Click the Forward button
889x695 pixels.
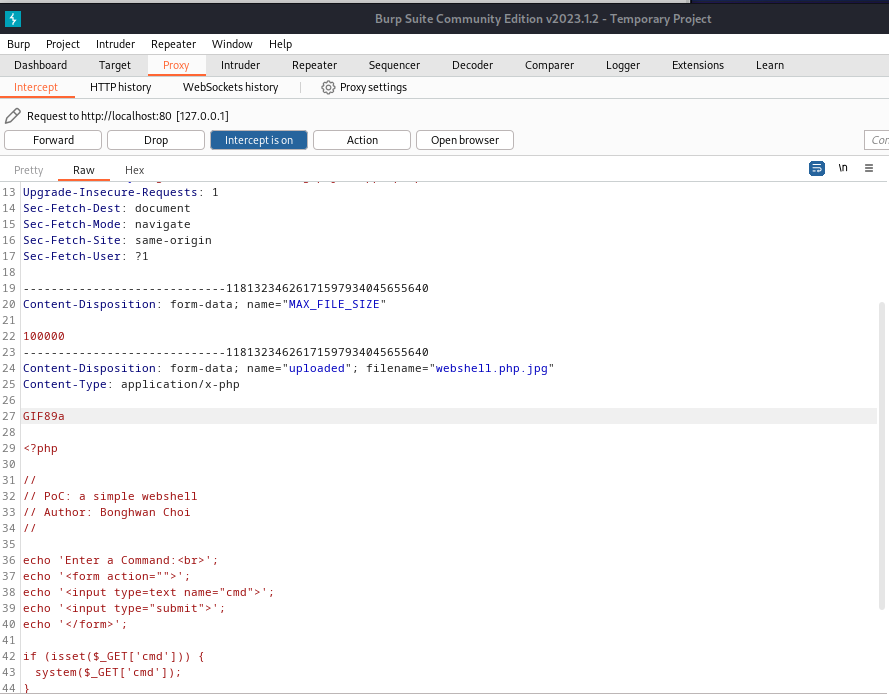tap(53, 140)
